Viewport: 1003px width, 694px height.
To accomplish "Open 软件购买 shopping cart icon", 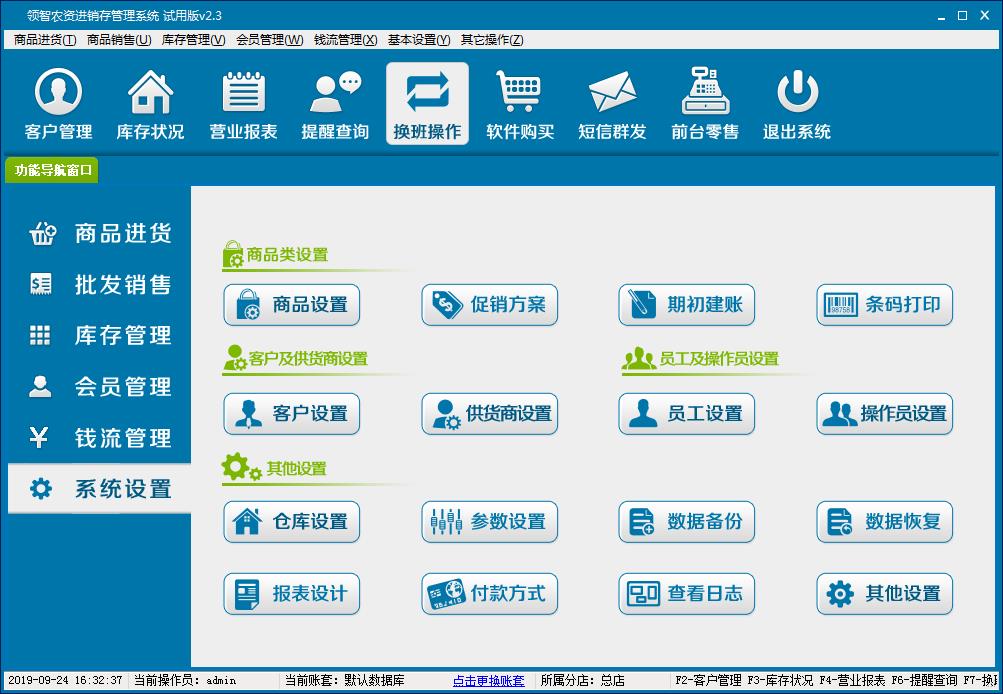I will pyautogui.click(x=519, y=104).
